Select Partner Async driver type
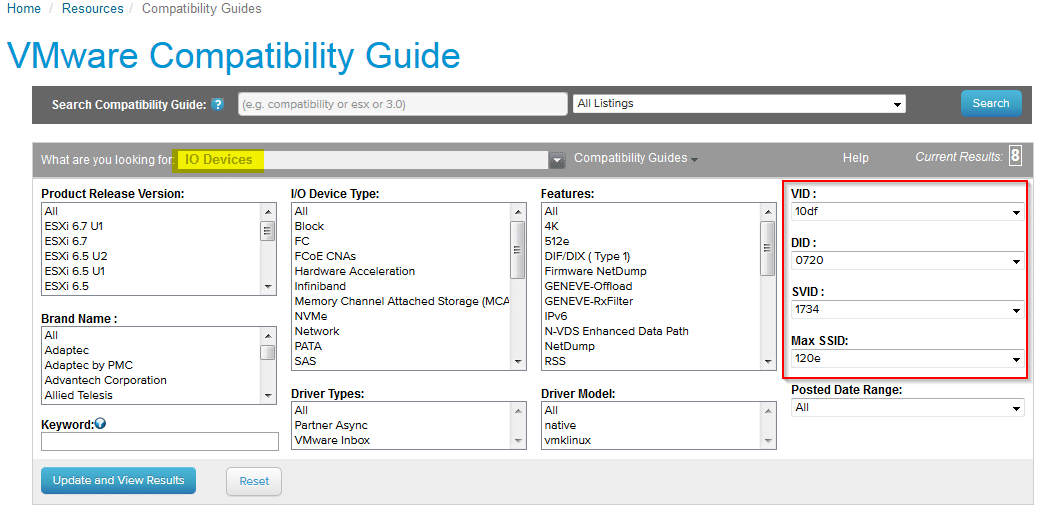 (x=331, y=425)
